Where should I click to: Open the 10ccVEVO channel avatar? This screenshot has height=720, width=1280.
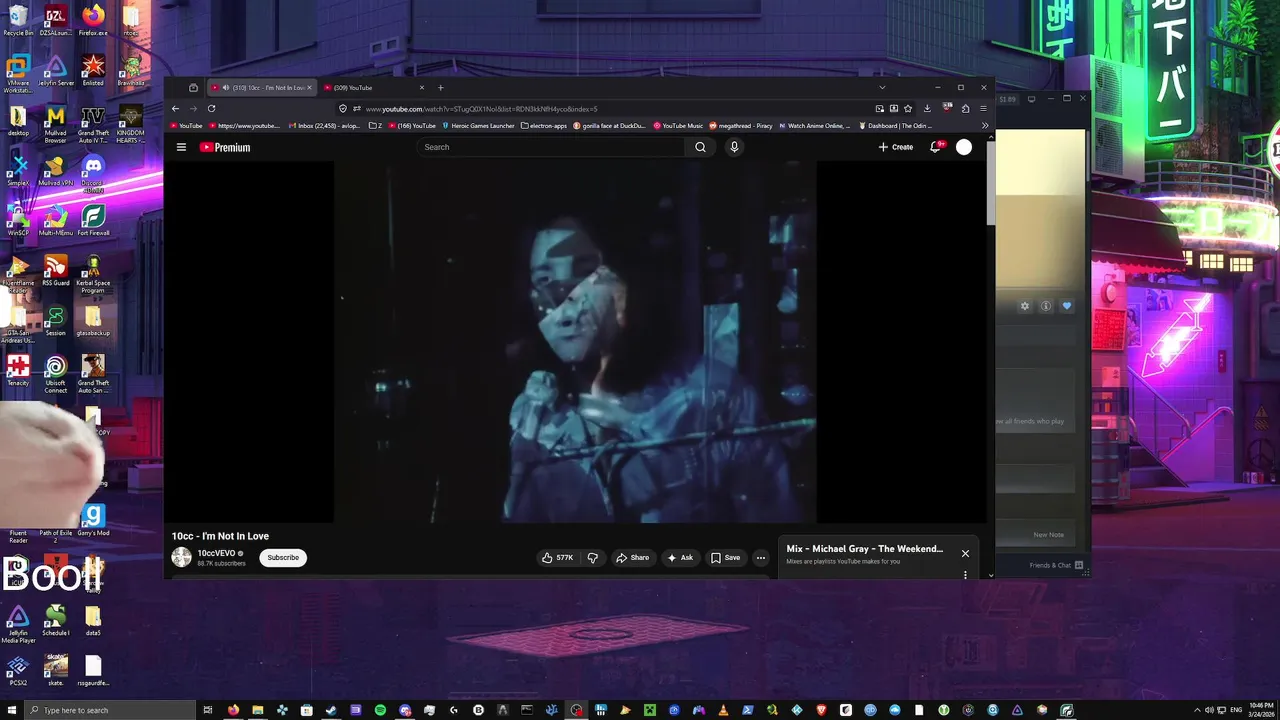click(x=181, y=558)
